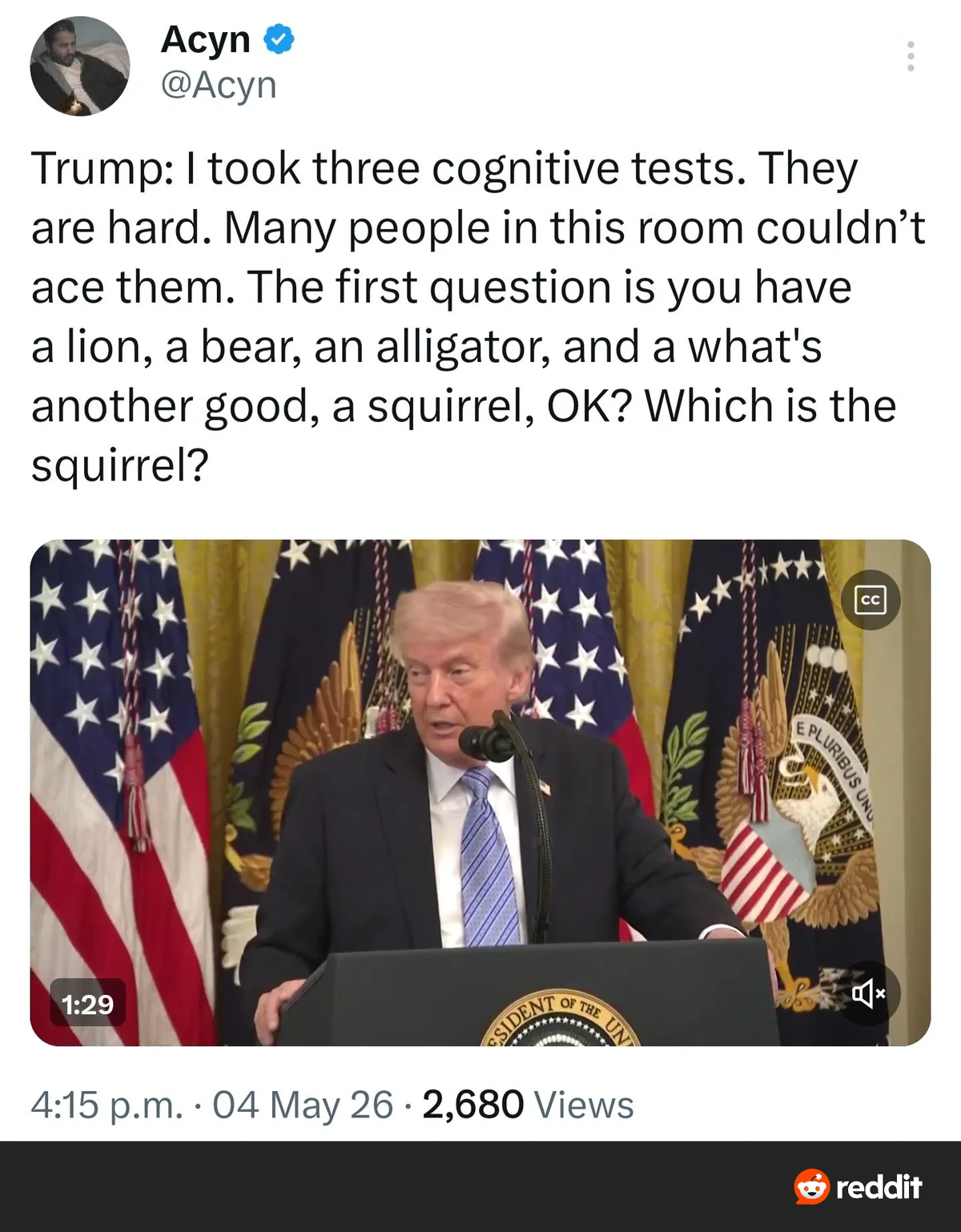Click the Acyn display name

pos(206,39)
